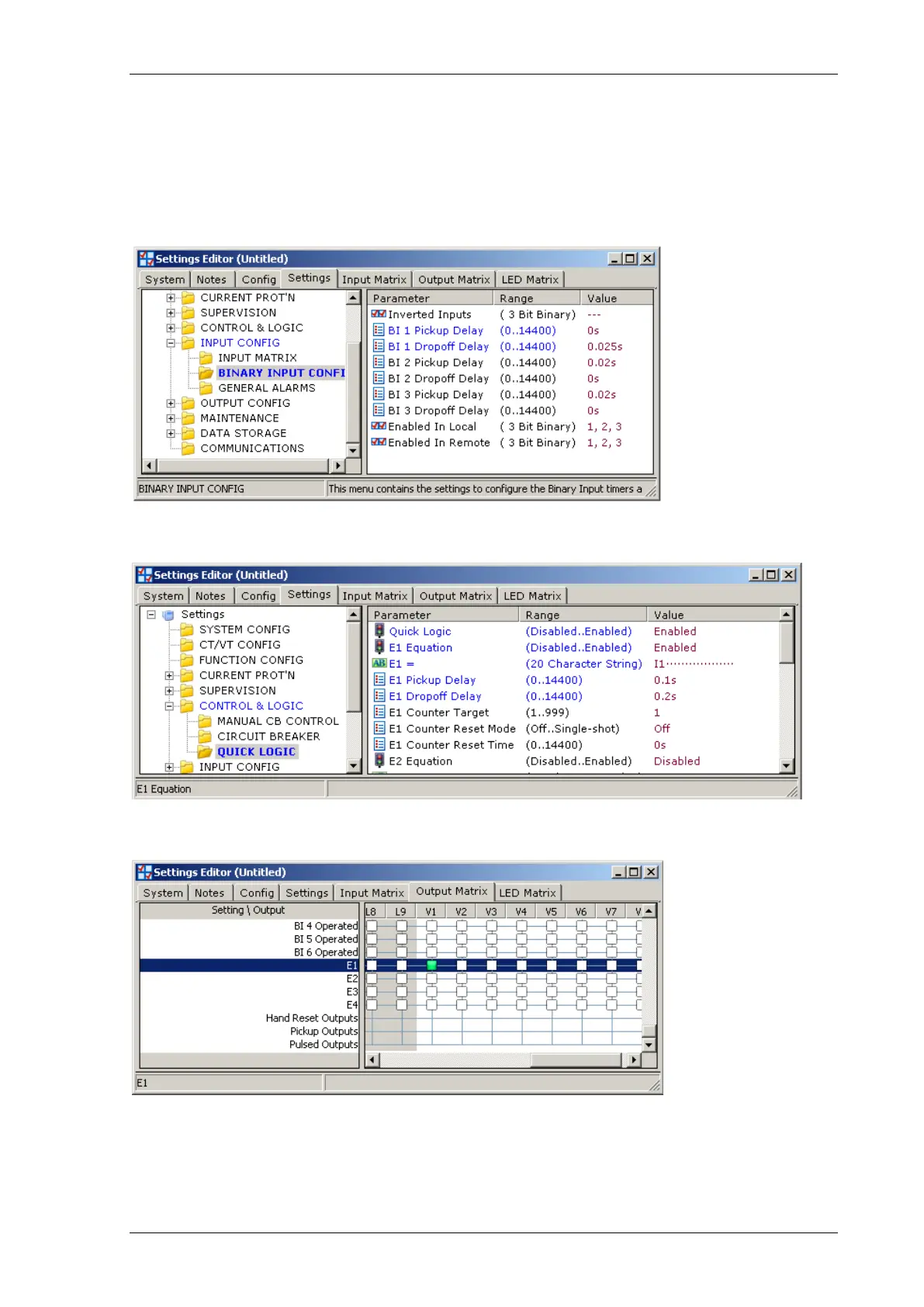This screenshot has width=924, height=1307.
Task: Click Inverted Inputs icon in Binary Input Config window
Action: pos(379,314)
